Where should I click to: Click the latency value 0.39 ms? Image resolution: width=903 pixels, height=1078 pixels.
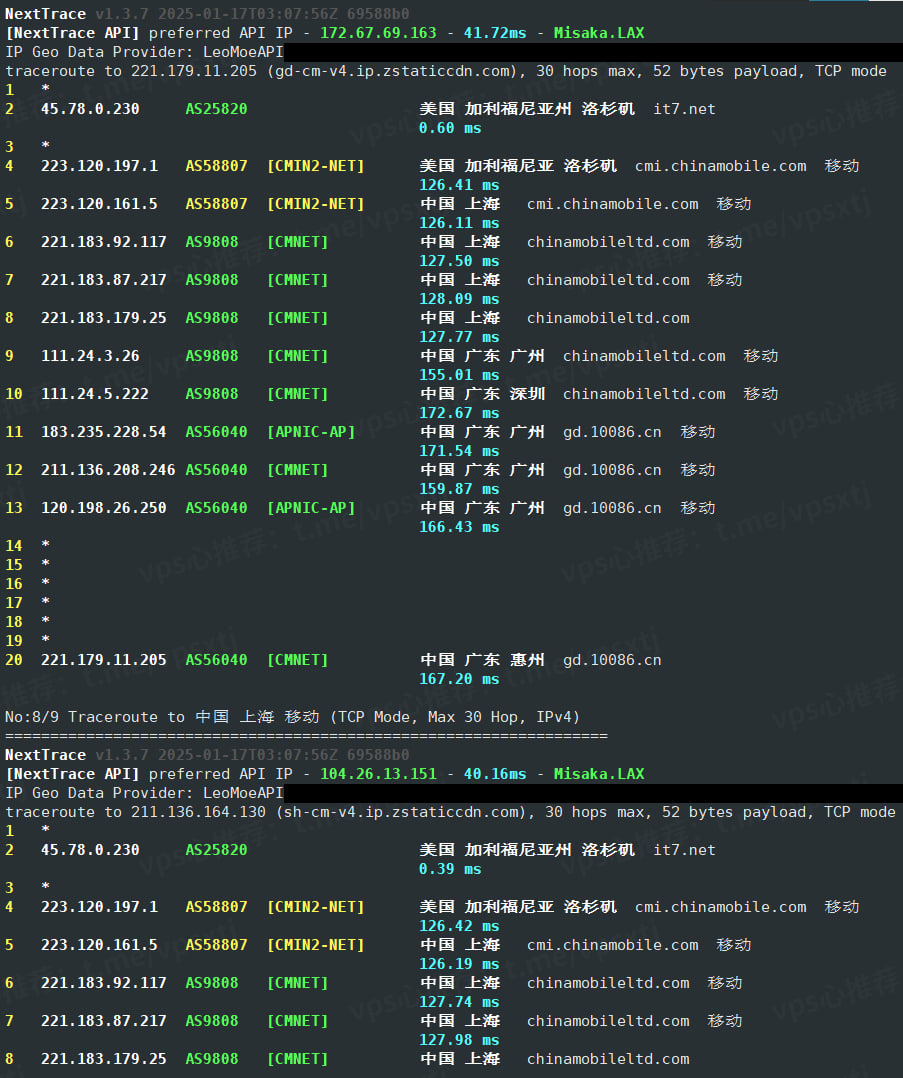coord(450,869)
